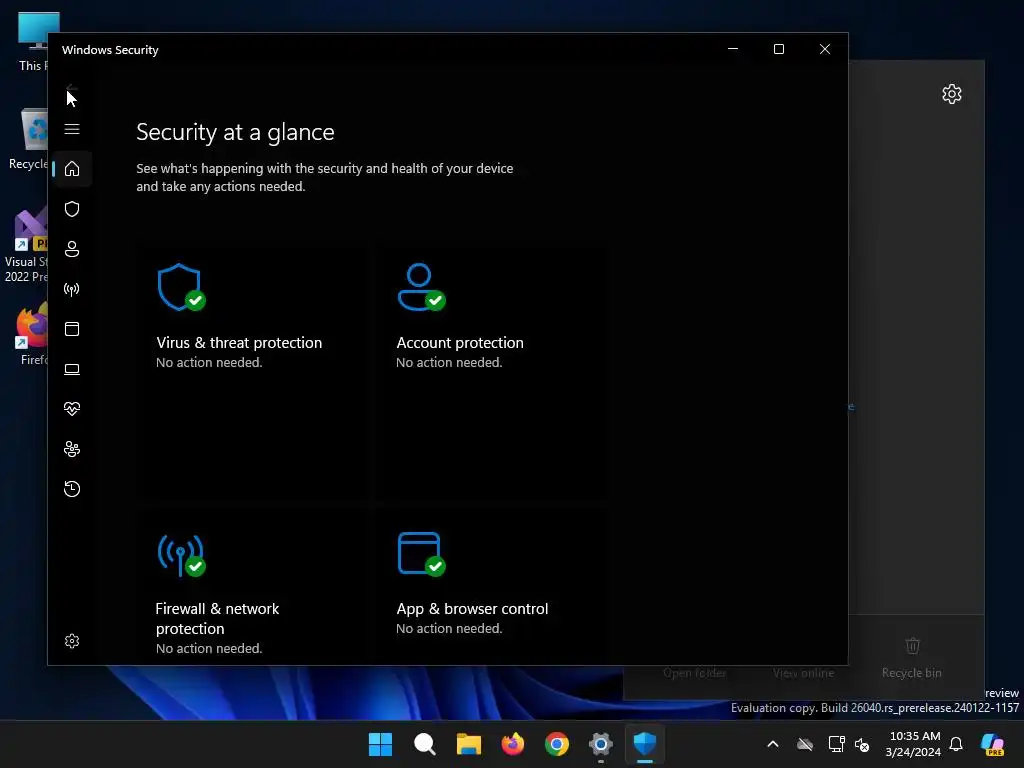Click 'Security at a glance' heading
This screenshot has width=1024, height=768.
pyautogui.click(x=235, y=132)
